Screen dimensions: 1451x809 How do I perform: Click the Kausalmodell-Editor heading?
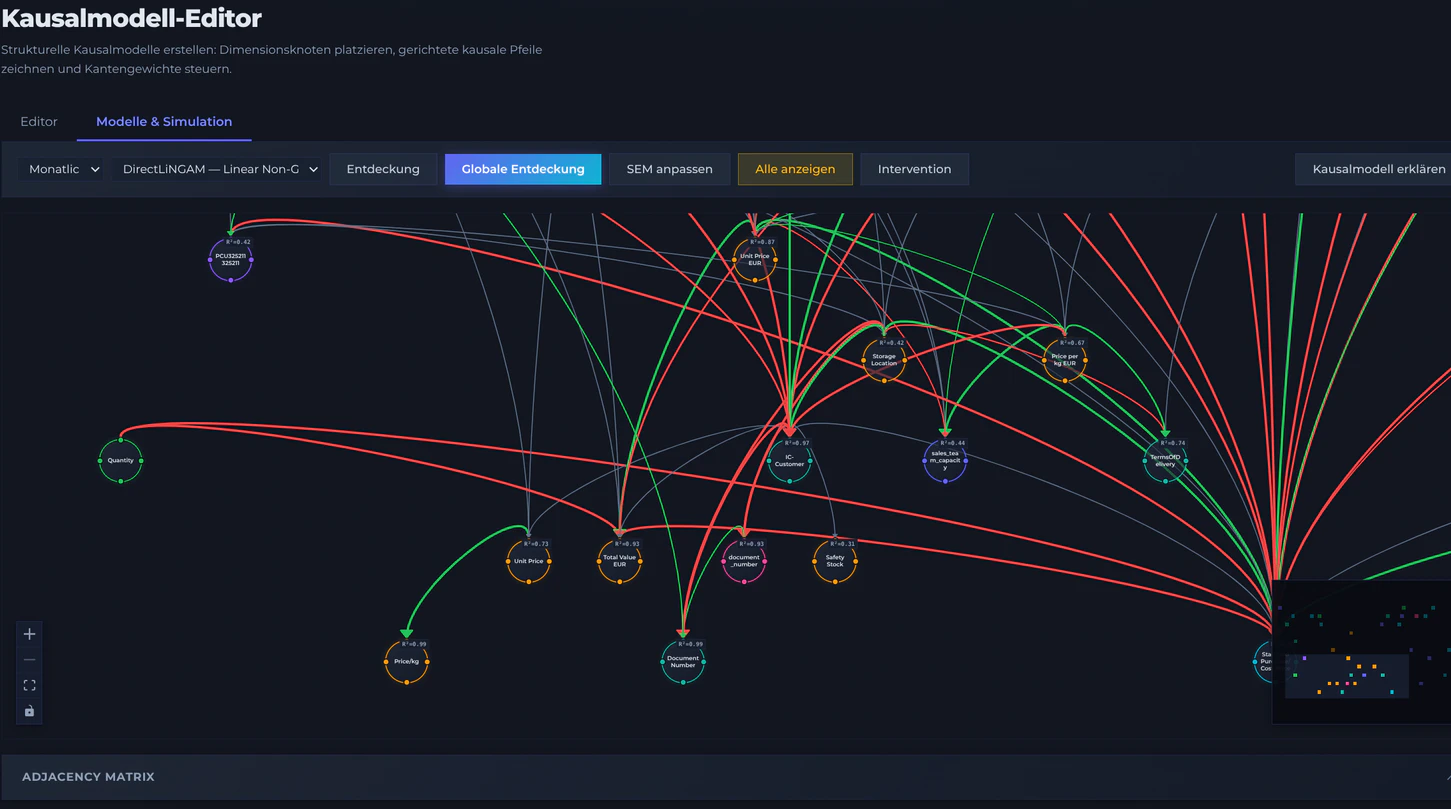coord(132,17)
